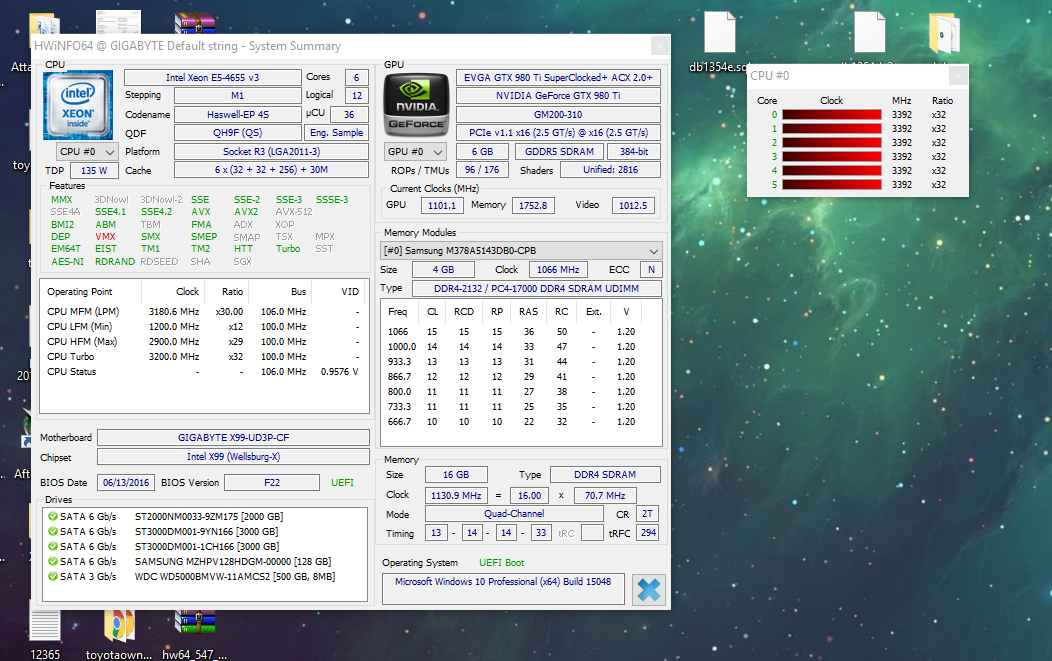The width and height of the screenshot is (1052, 661).
Task: Click status icon for ST3000DM001-9YN166 drive
Action: click(52, 531)
